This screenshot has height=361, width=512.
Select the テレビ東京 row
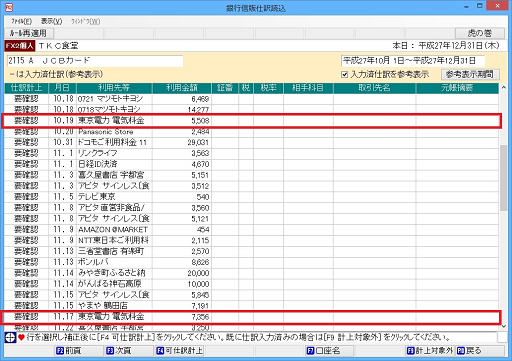point(252,197)
